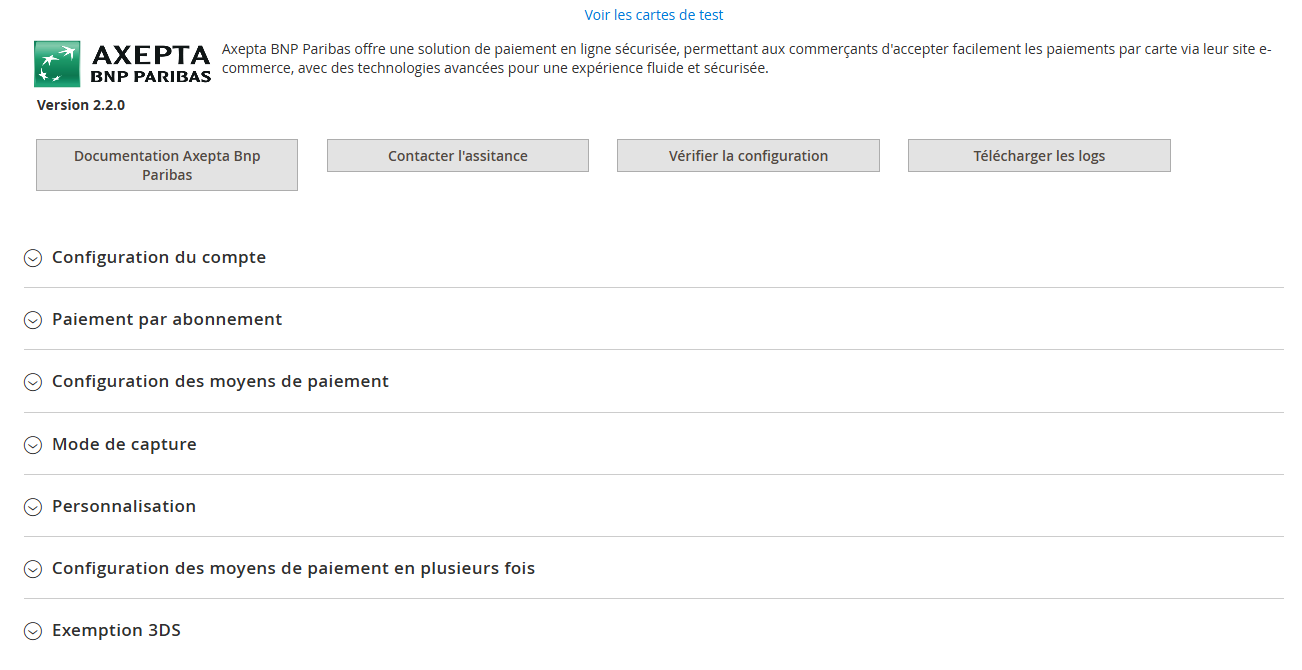Expand chevron icon beside Paiement par abonnement
This screenshot has height=670, width=1302.
pos(33,320)
